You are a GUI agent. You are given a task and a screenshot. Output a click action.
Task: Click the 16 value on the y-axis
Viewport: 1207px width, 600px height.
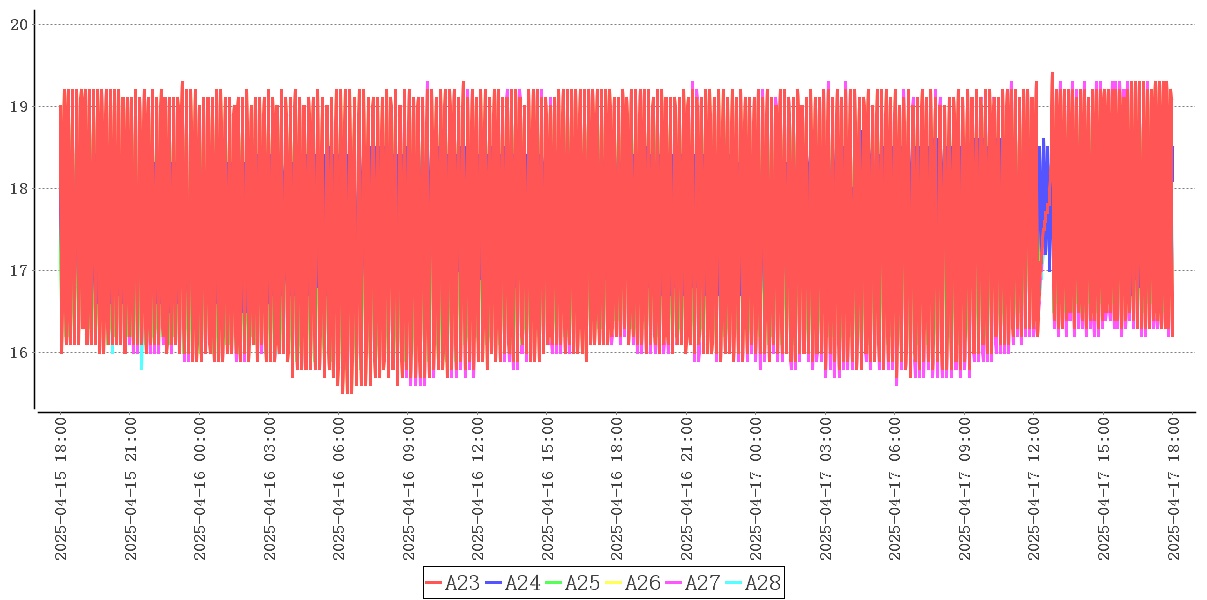point(18,352)
